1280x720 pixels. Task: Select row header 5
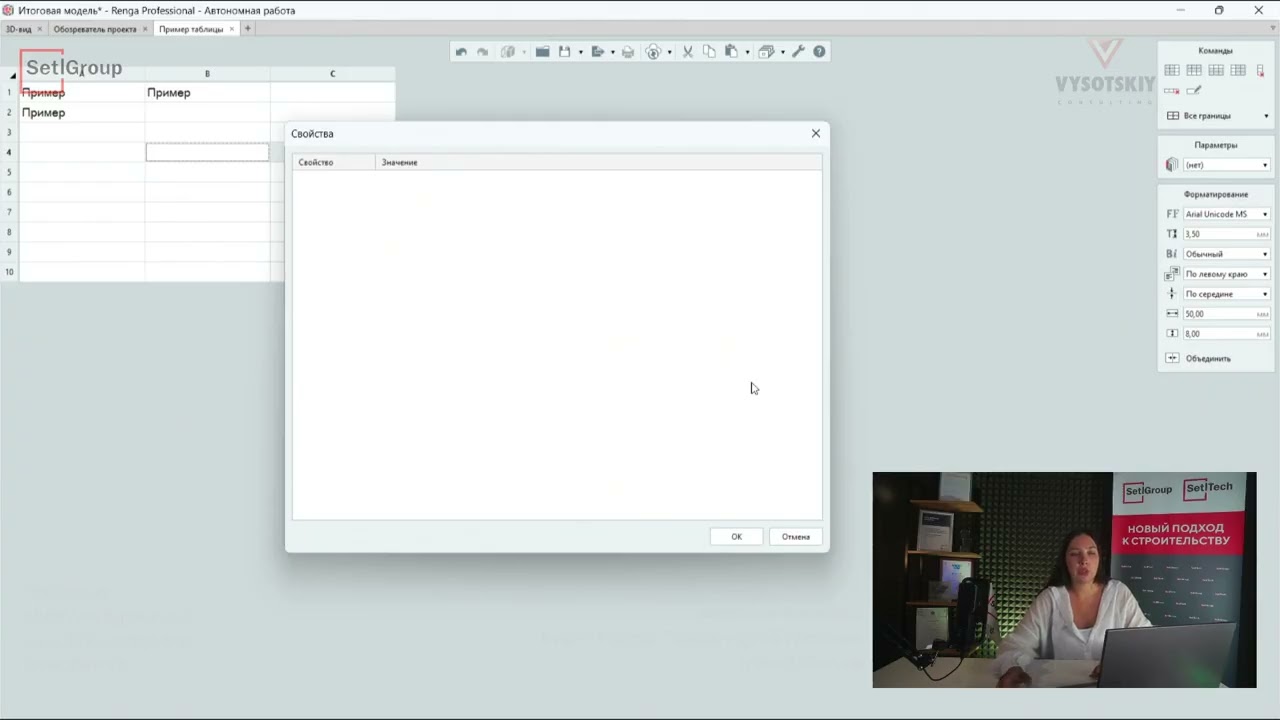point(9,172)
